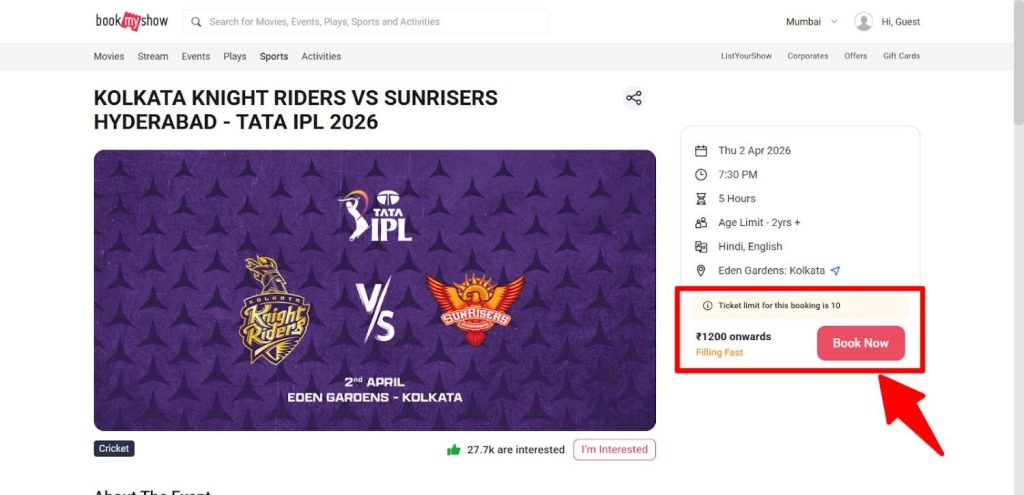Click the calendar icon beside event date
The height and width of the screenshot is (495, 1024).
700,151
